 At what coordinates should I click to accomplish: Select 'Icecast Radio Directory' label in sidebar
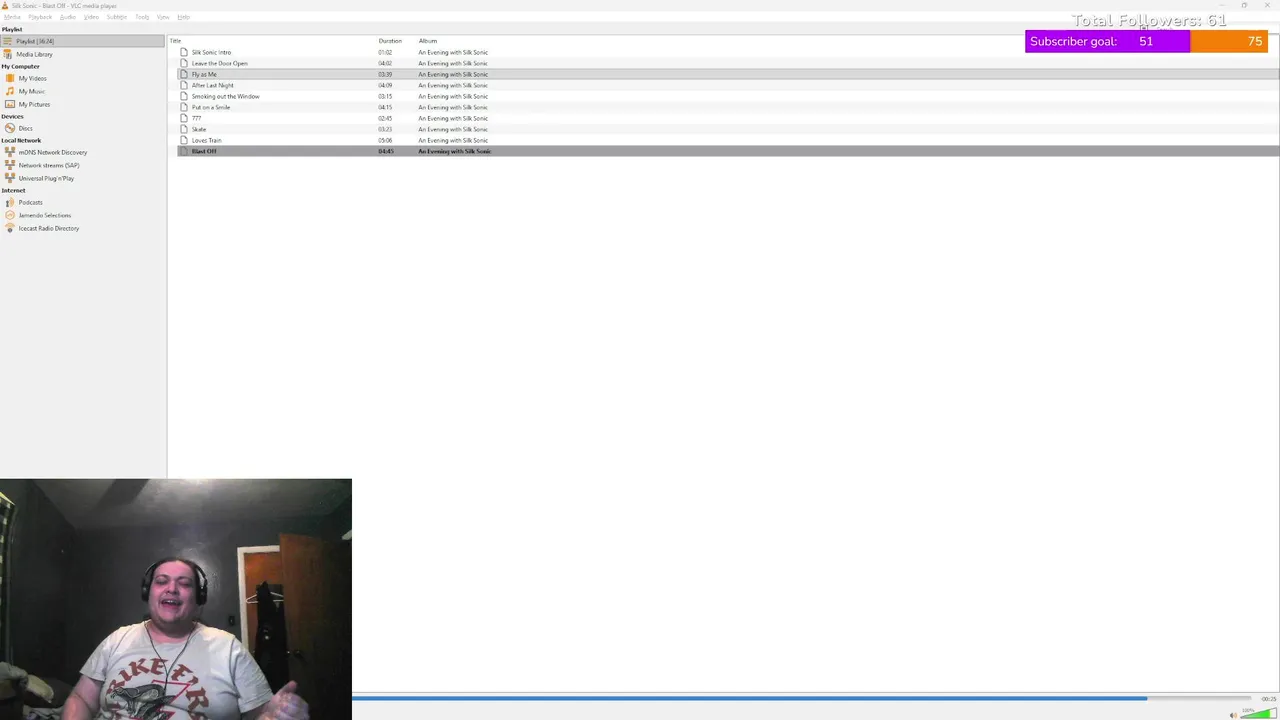[x=49, y=228]
